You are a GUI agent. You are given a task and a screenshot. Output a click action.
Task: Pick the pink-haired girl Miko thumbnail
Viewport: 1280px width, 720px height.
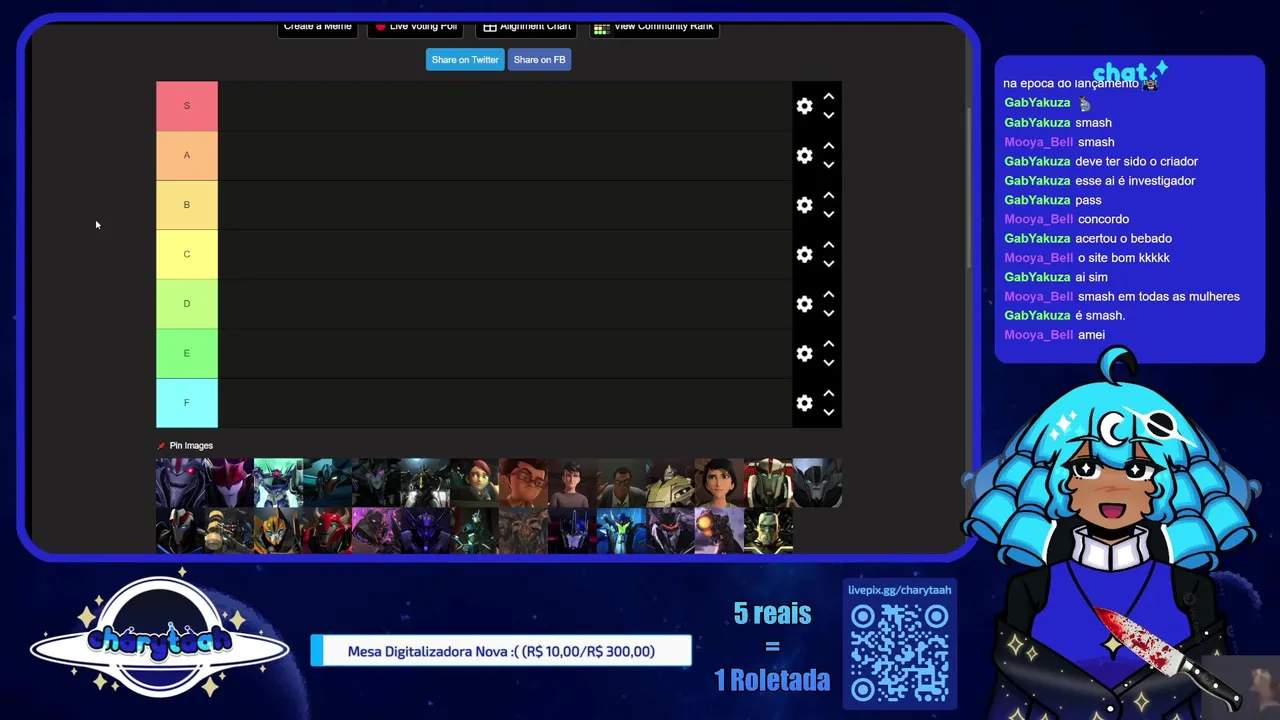(x=474, y=483)
